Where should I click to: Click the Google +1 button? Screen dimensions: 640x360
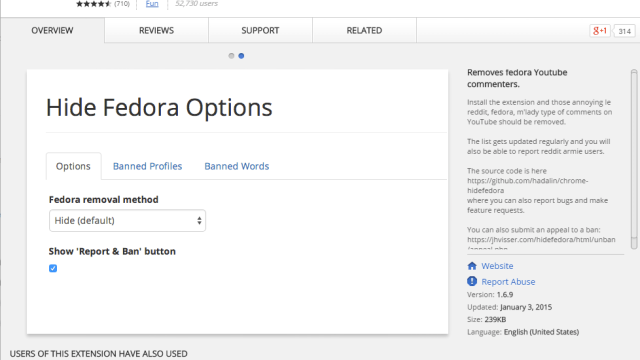coord(600,31)
